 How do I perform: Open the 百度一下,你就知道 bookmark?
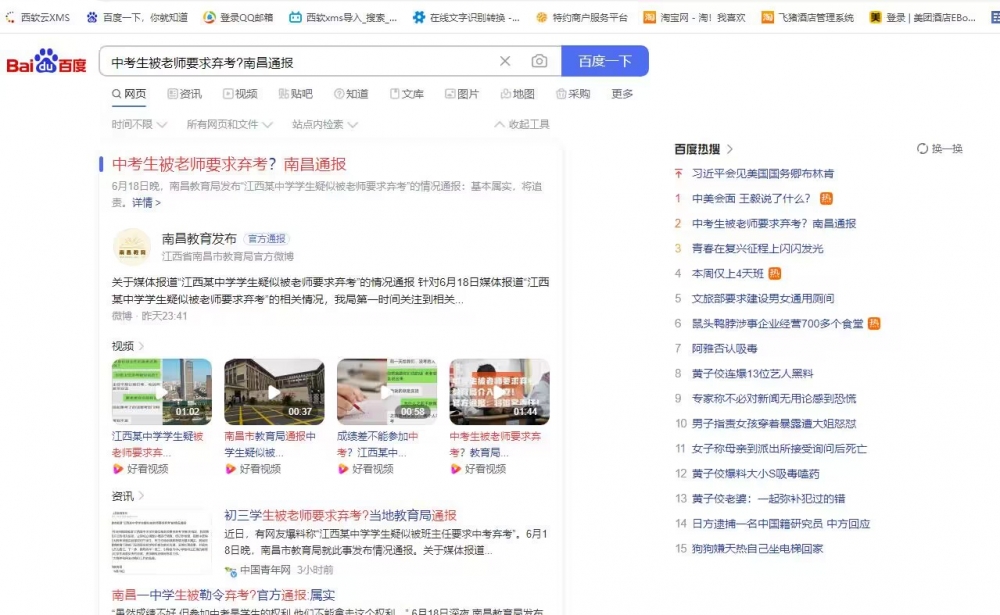point(137,18)
